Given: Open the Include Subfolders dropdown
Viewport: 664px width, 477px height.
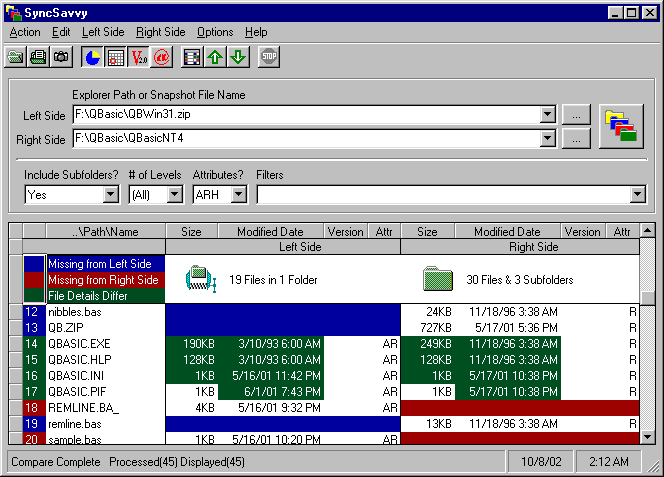Looking at the screenshot, I should coord(111,195).
